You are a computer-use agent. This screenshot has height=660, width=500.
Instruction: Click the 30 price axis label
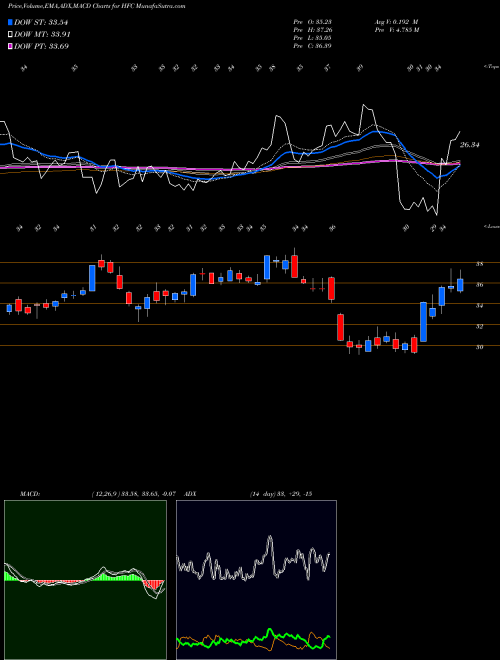point(479,347)
